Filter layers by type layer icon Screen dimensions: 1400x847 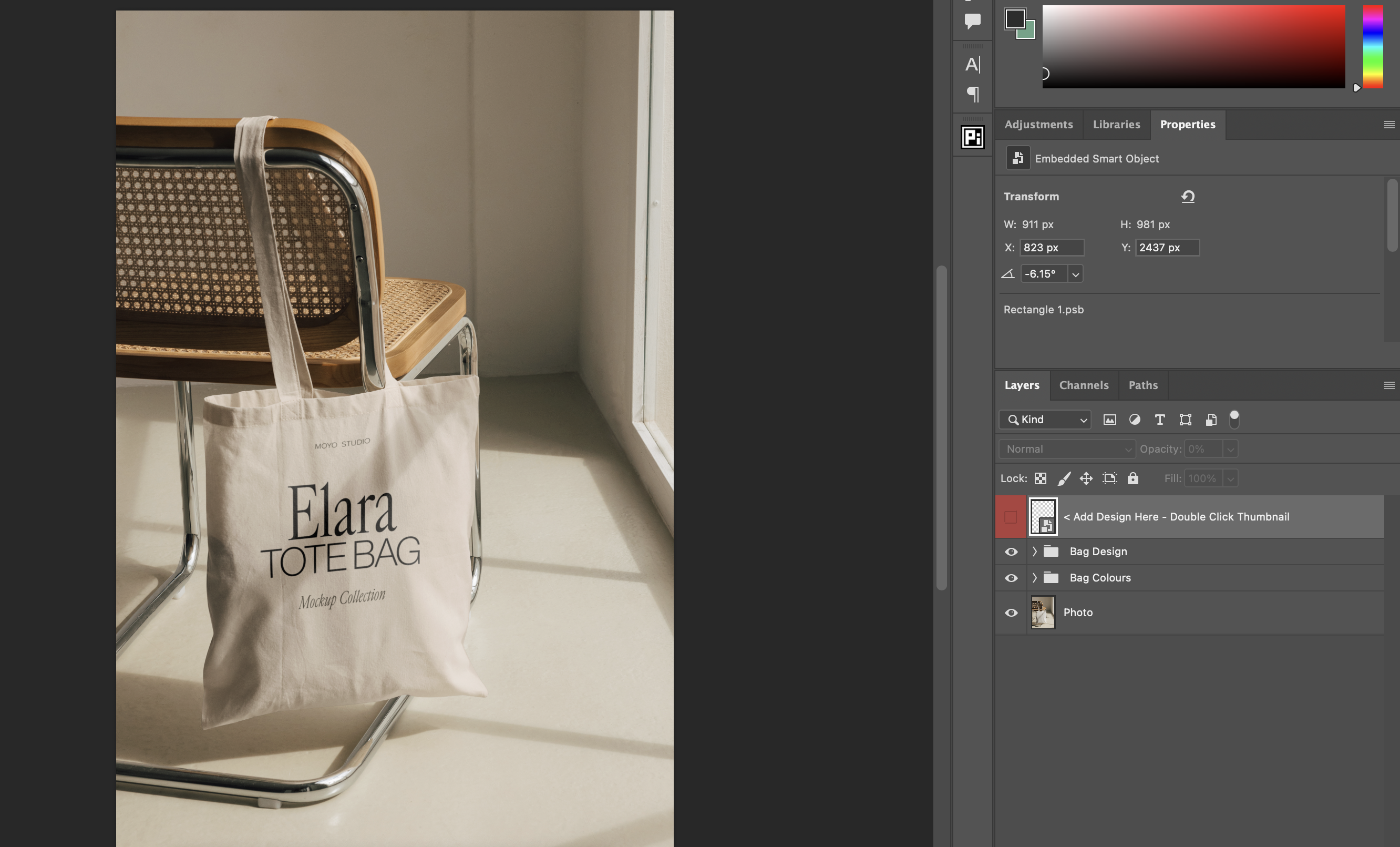pyautogui.click(x=1160, y=420)
